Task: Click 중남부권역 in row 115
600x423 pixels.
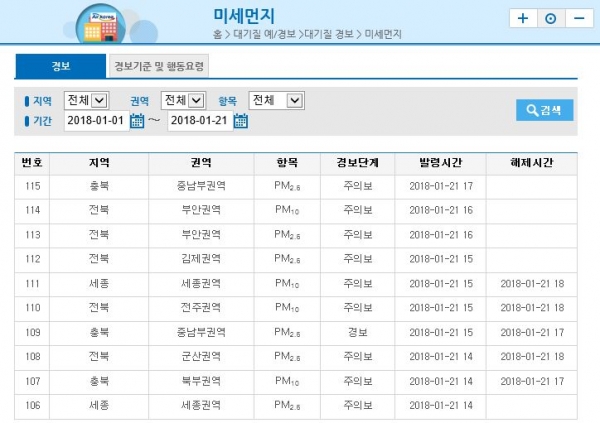Action: (x=201, y=186)
